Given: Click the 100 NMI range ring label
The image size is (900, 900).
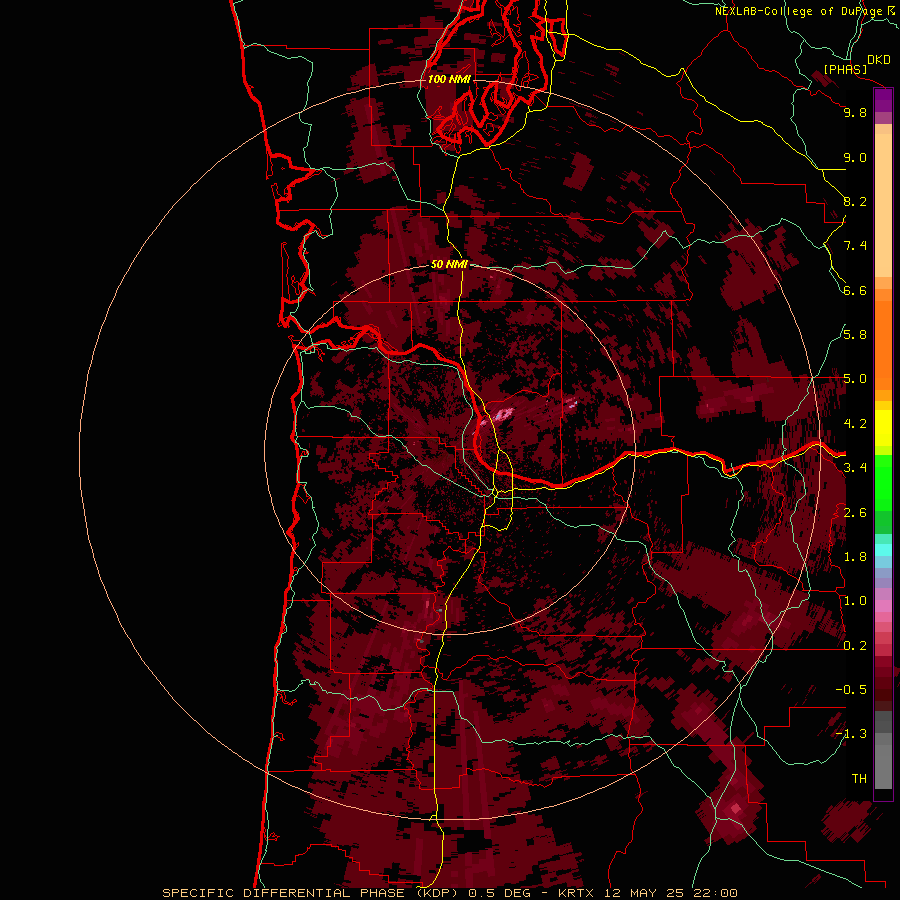Looking at the screenshot, I should tap(449, 79).
